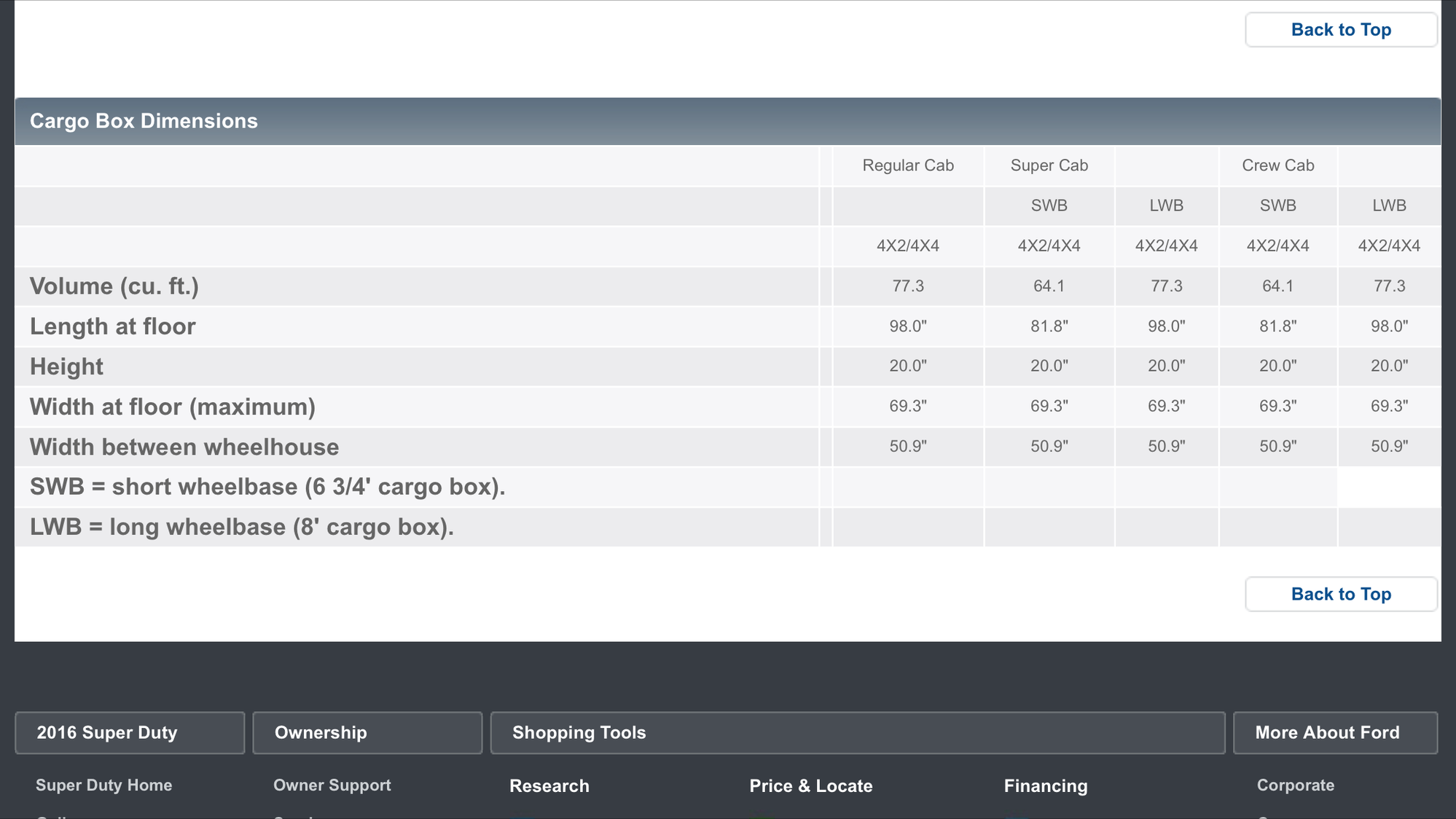
Task: Select Regular Cab volume value 77.3
Action: point(908,286)
